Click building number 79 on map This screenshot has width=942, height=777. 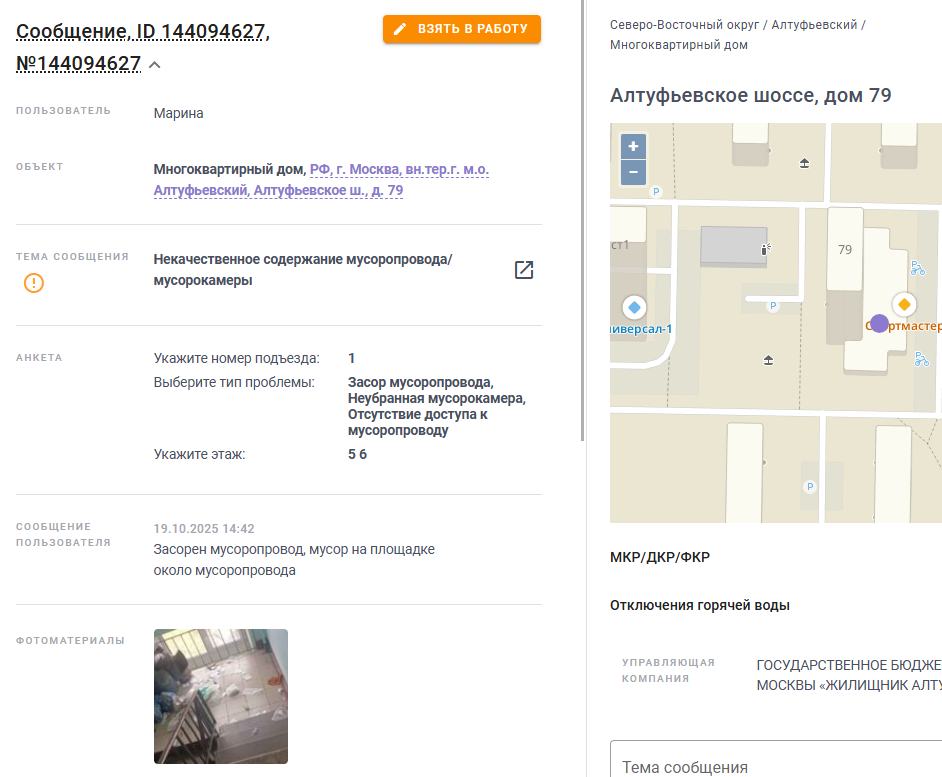(845, 249)
